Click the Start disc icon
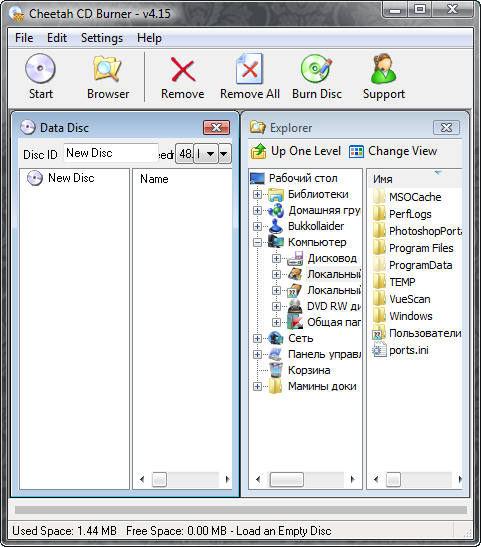Screen dimensions: 481x547 40,68
